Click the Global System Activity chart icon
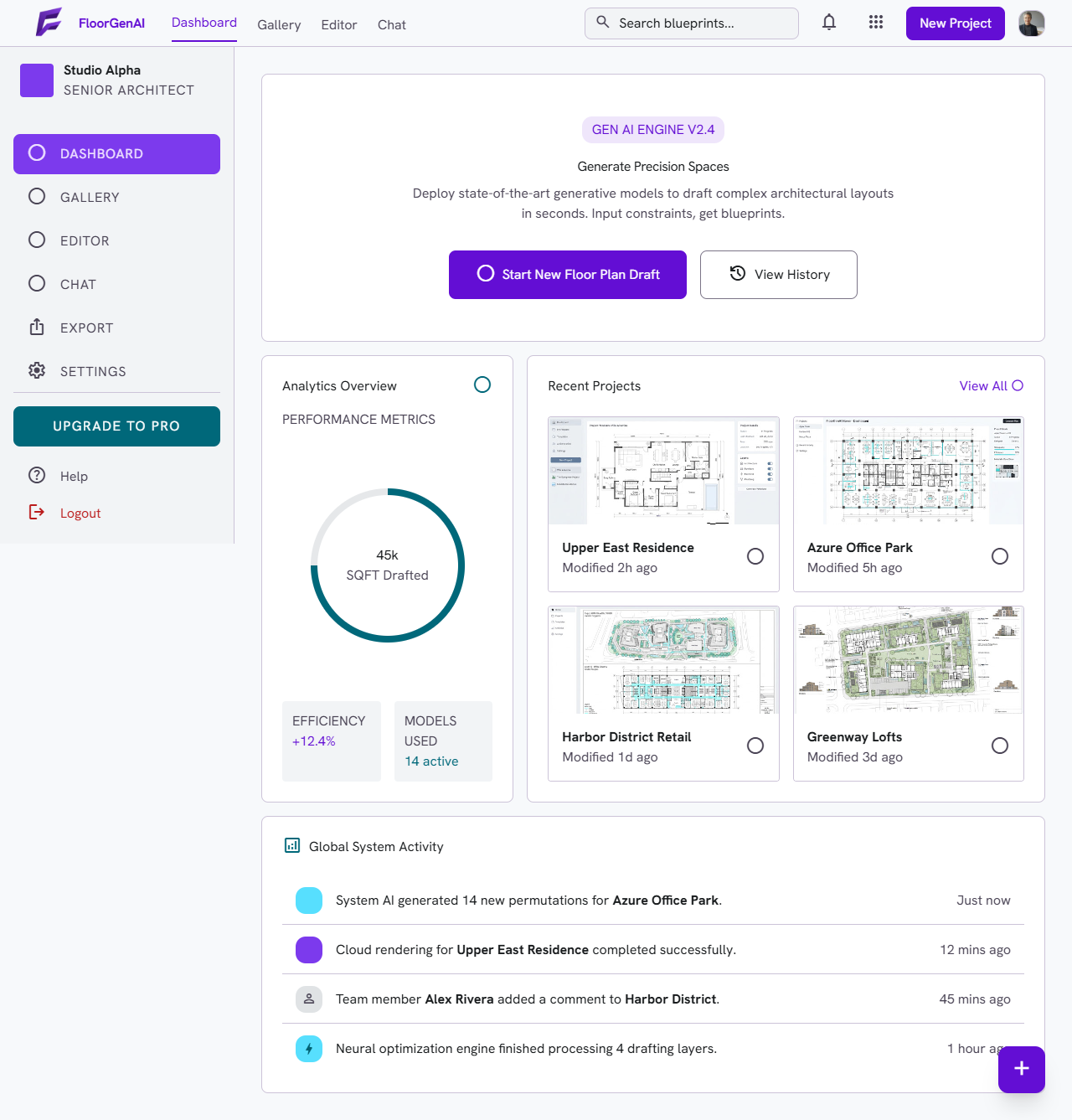 coord(292,846)
